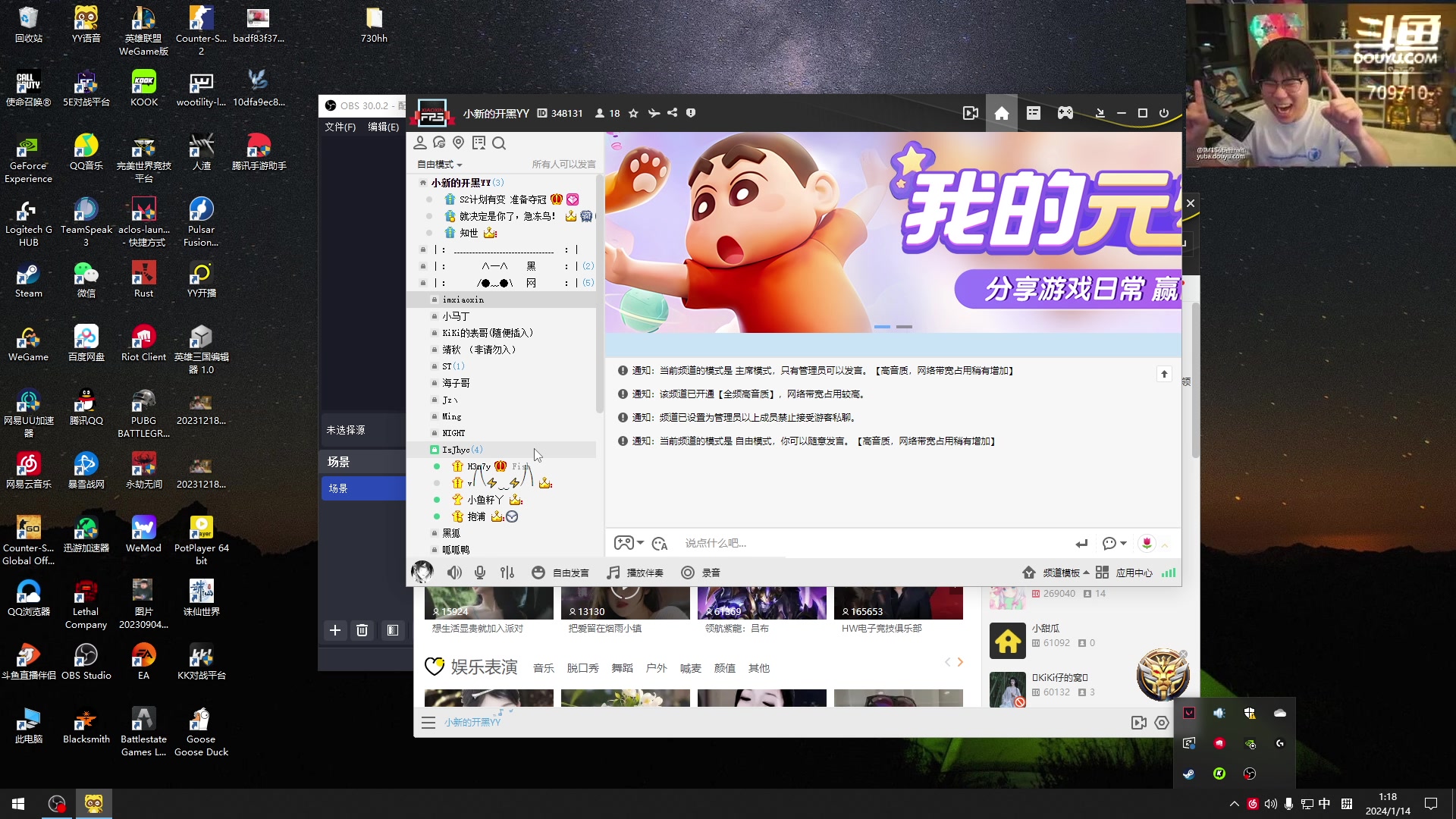Collapse the 频道模板 panel with its arrow
The image size is (1456, 819).
(1086, 573)
